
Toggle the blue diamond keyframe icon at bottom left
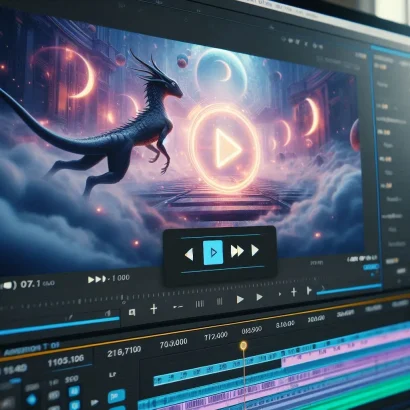pyautogui.click(x=32, y=399)
